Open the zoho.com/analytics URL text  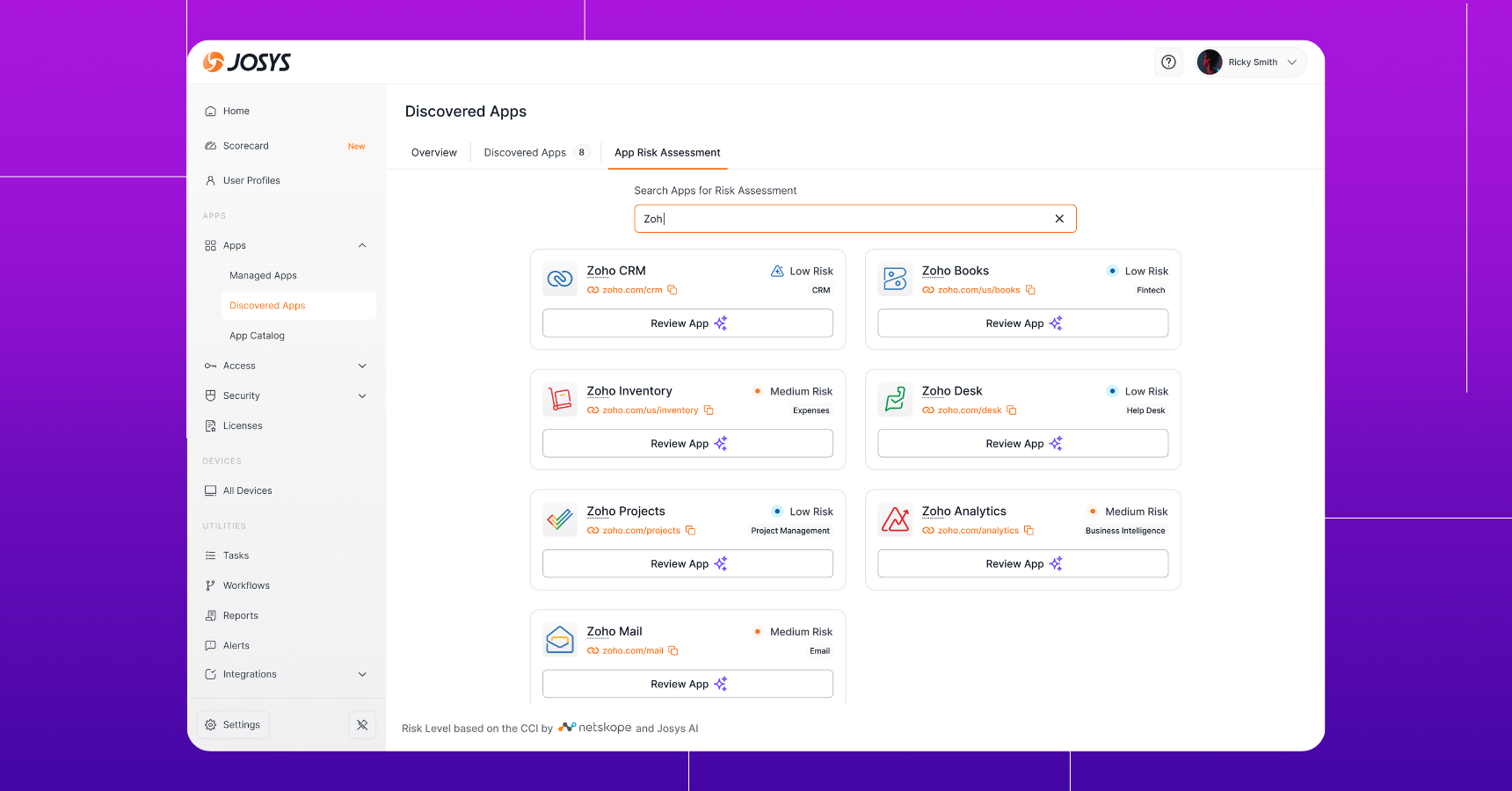click(x=978, y=531)
